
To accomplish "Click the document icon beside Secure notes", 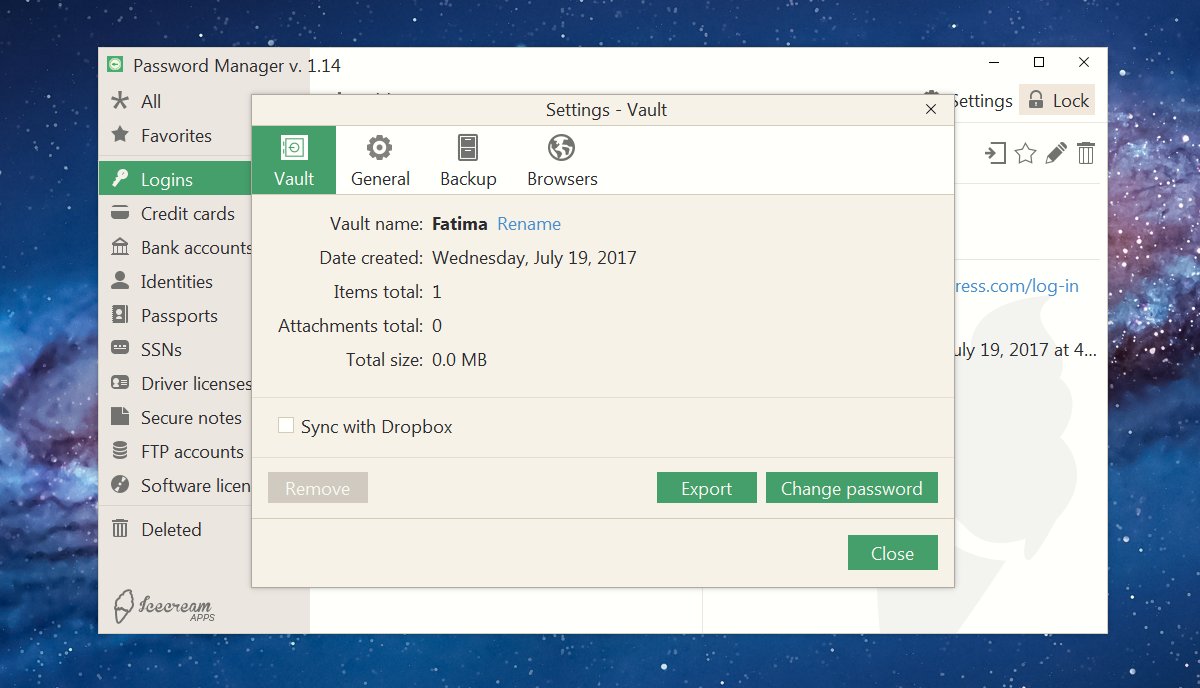I will [x=120, y=416].
